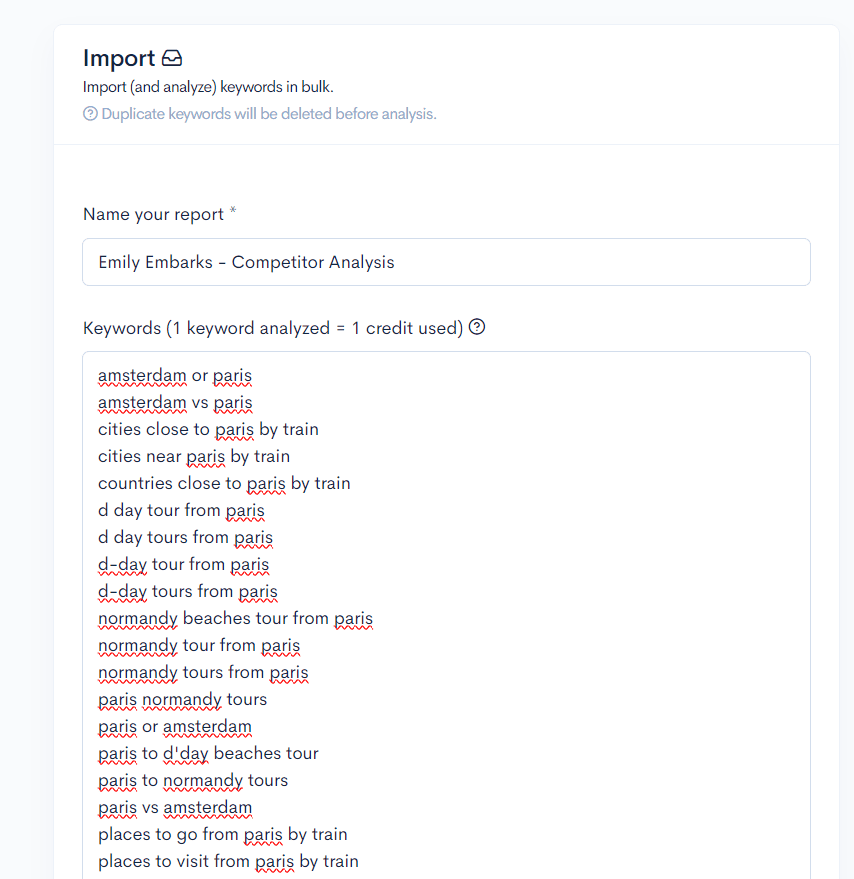
Task: Click "paris to d'day beaches tour" line
Action: click(208, 754)
